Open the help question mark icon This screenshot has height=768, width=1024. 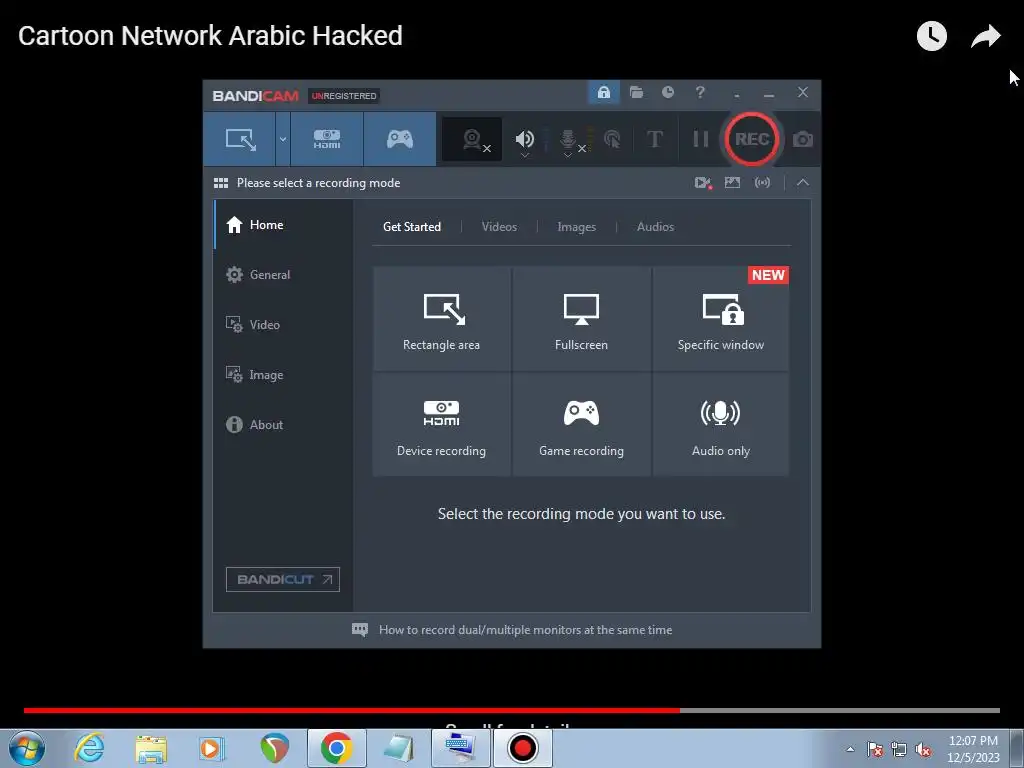click(x=700, y=92)
